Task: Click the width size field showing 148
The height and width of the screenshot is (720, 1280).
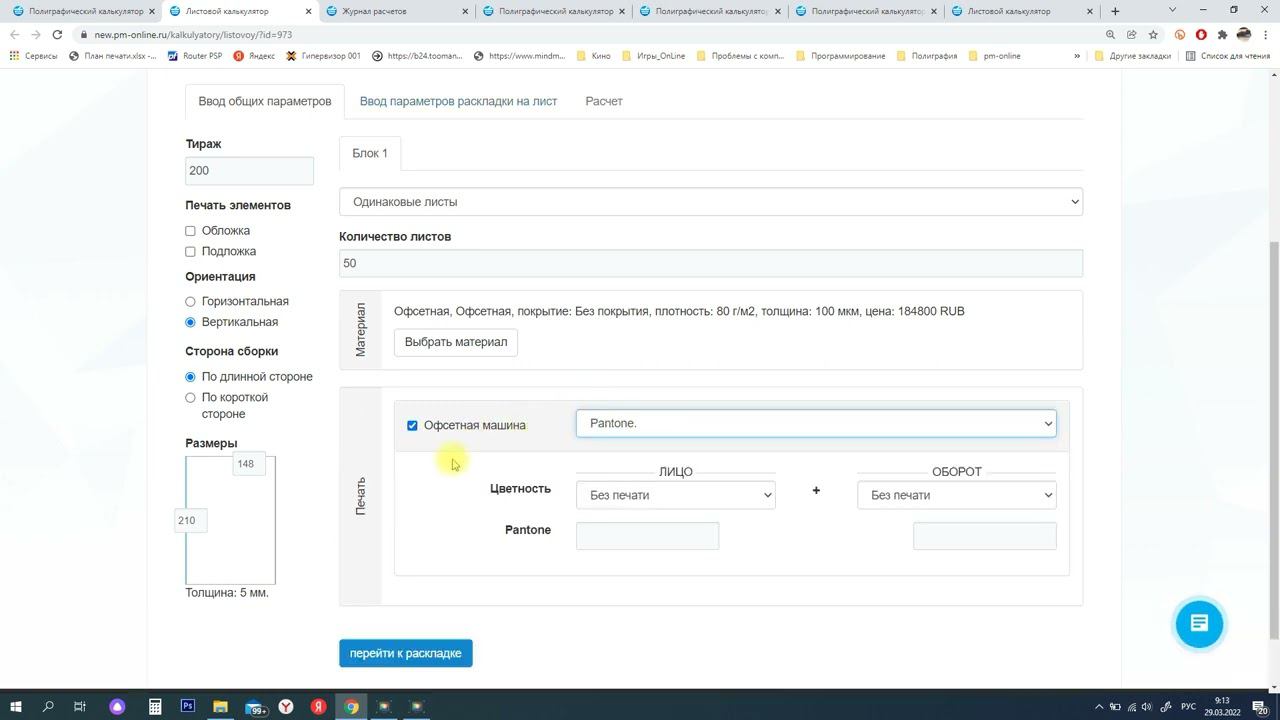Action: click(x=249, y=464)
